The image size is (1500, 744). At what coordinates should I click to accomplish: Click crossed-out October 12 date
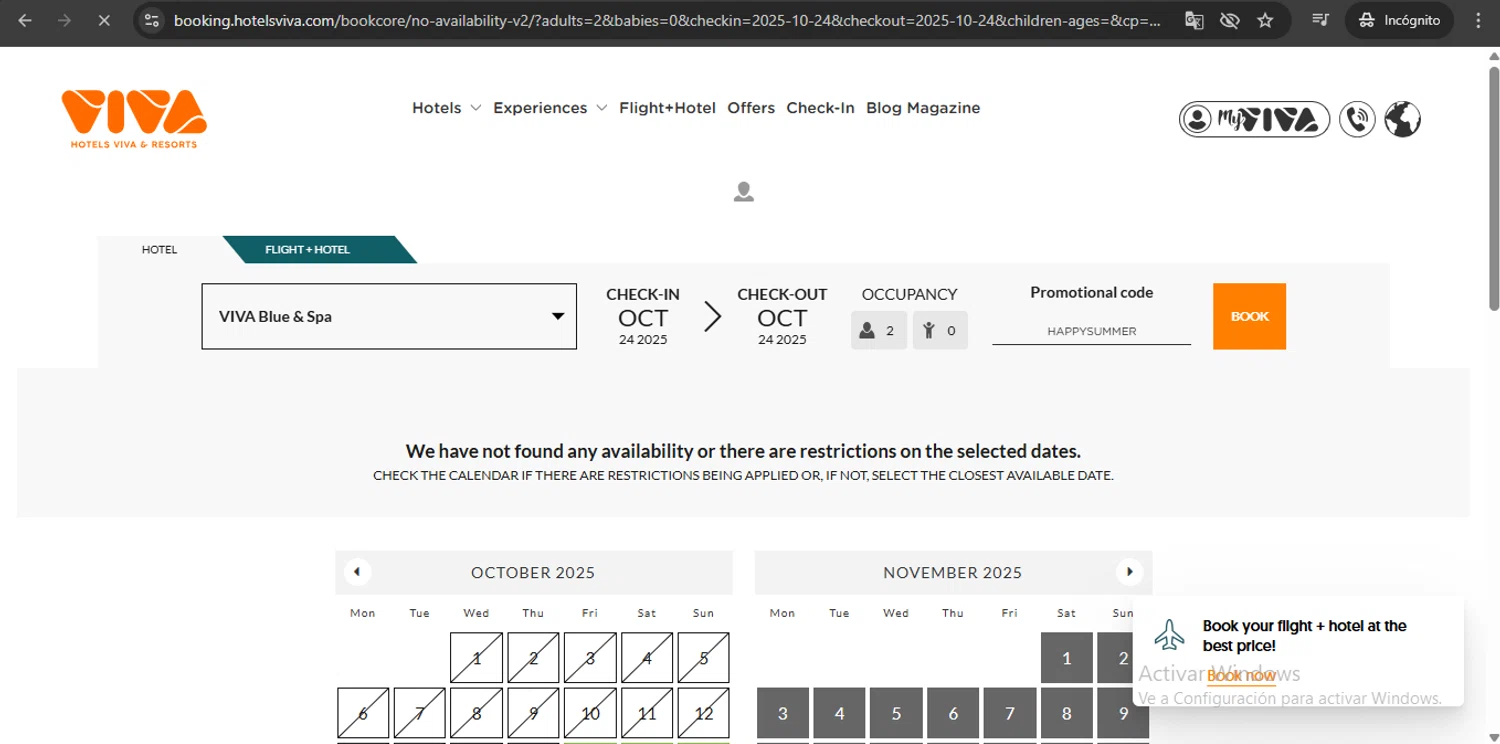(x=704, y=713)
